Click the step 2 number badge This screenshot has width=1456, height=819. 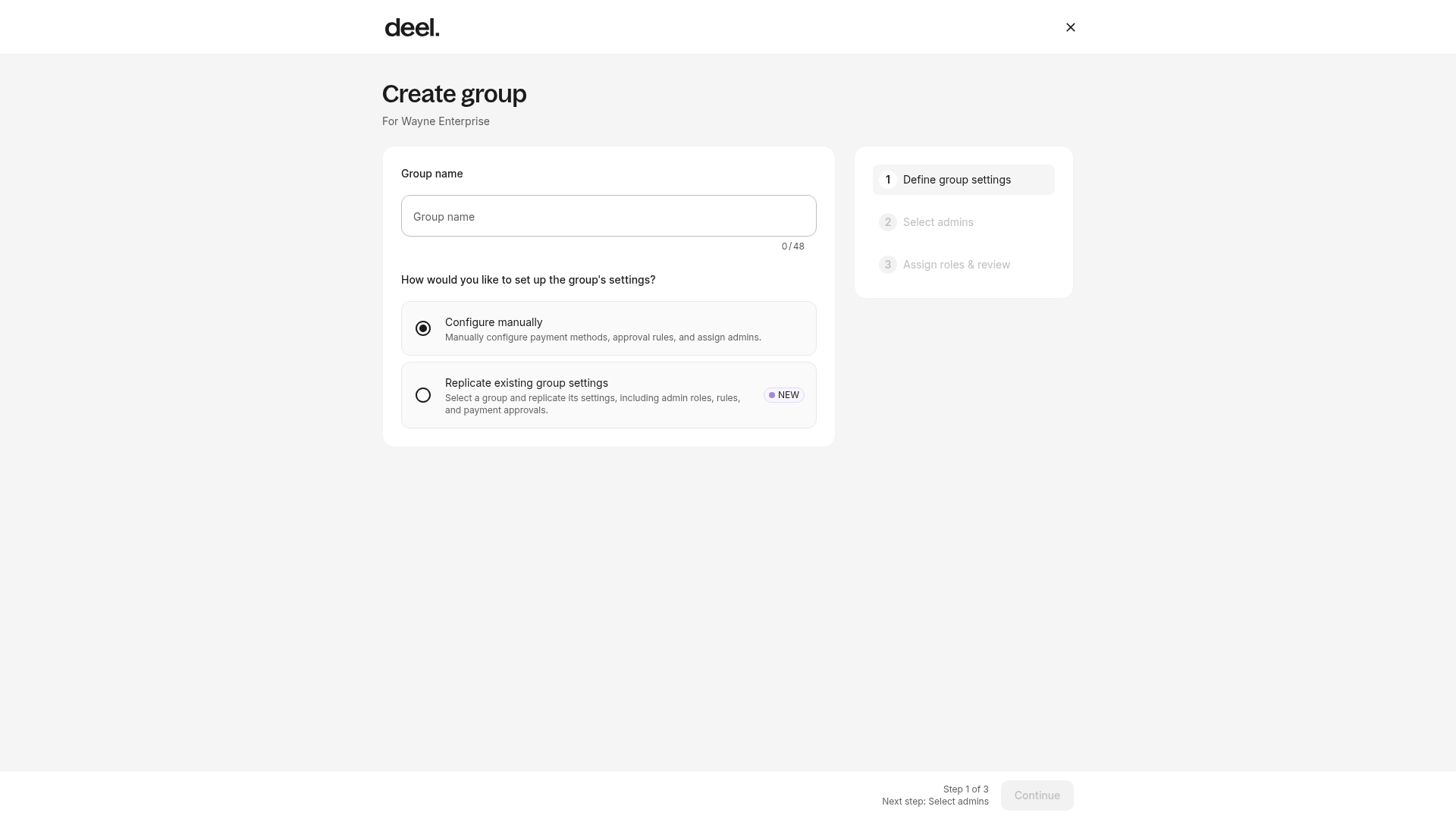[x=887, y=222]
